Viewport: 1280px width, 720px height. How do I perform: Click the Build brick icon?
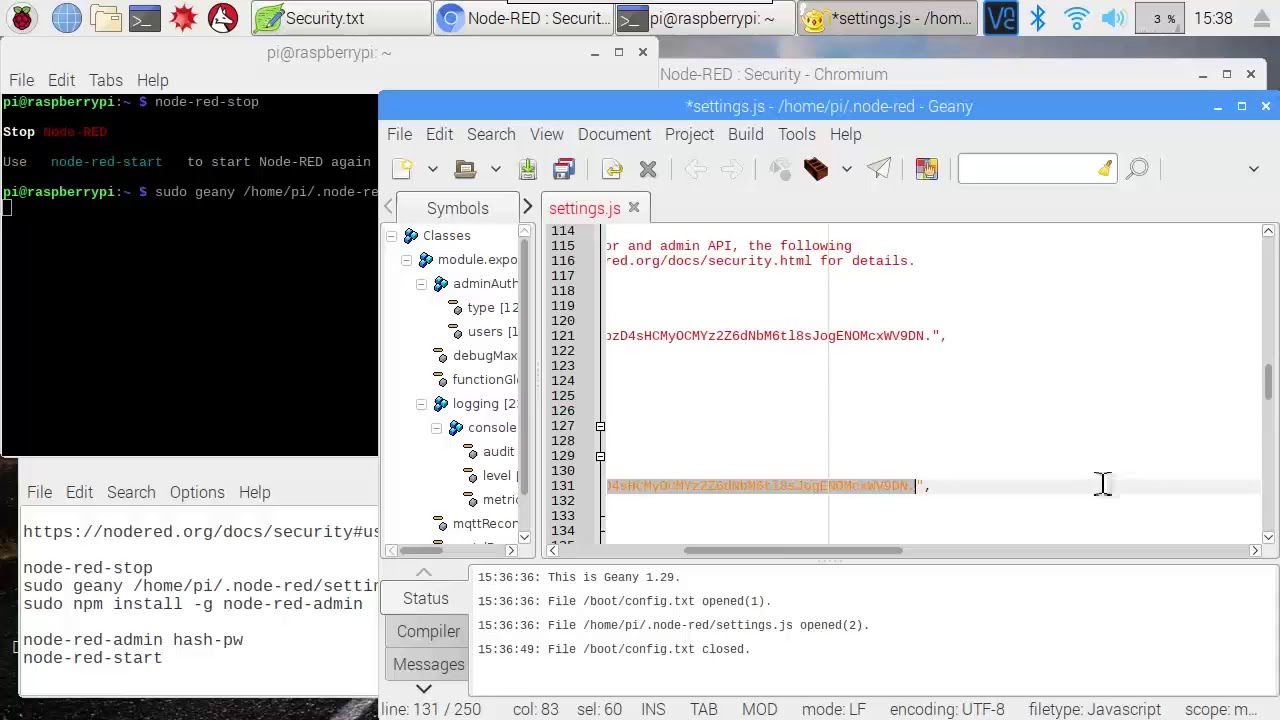click(x=816, y=169)
